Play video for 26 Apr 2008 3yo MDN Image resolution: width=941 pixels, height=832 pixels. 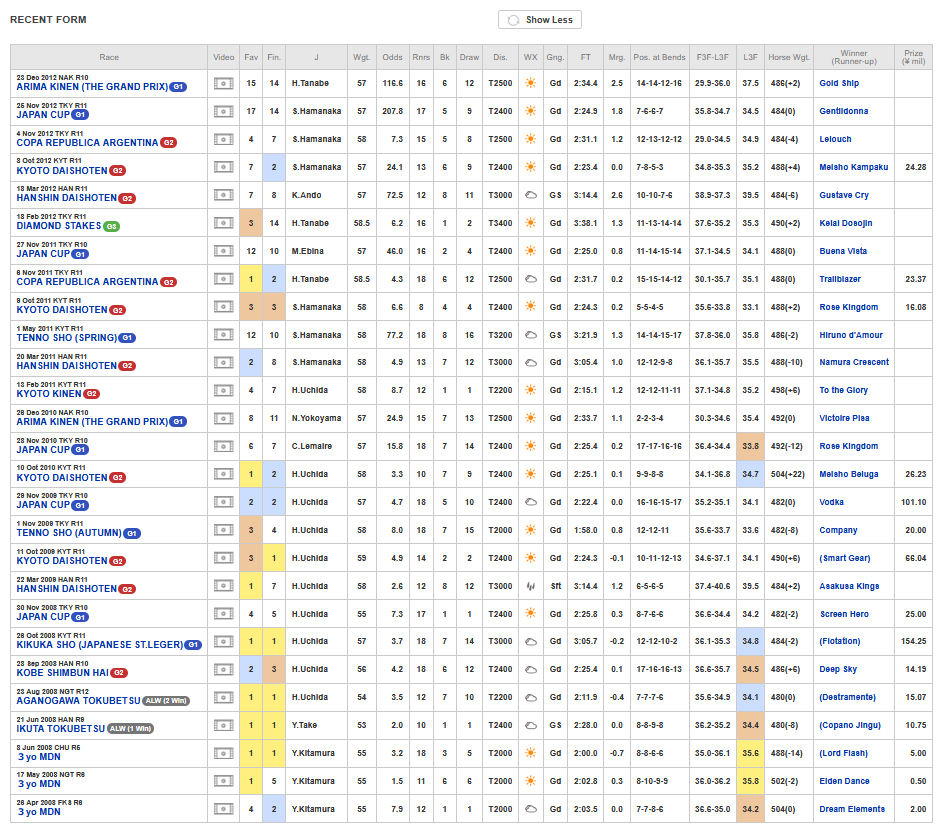(x=223, y=809)
